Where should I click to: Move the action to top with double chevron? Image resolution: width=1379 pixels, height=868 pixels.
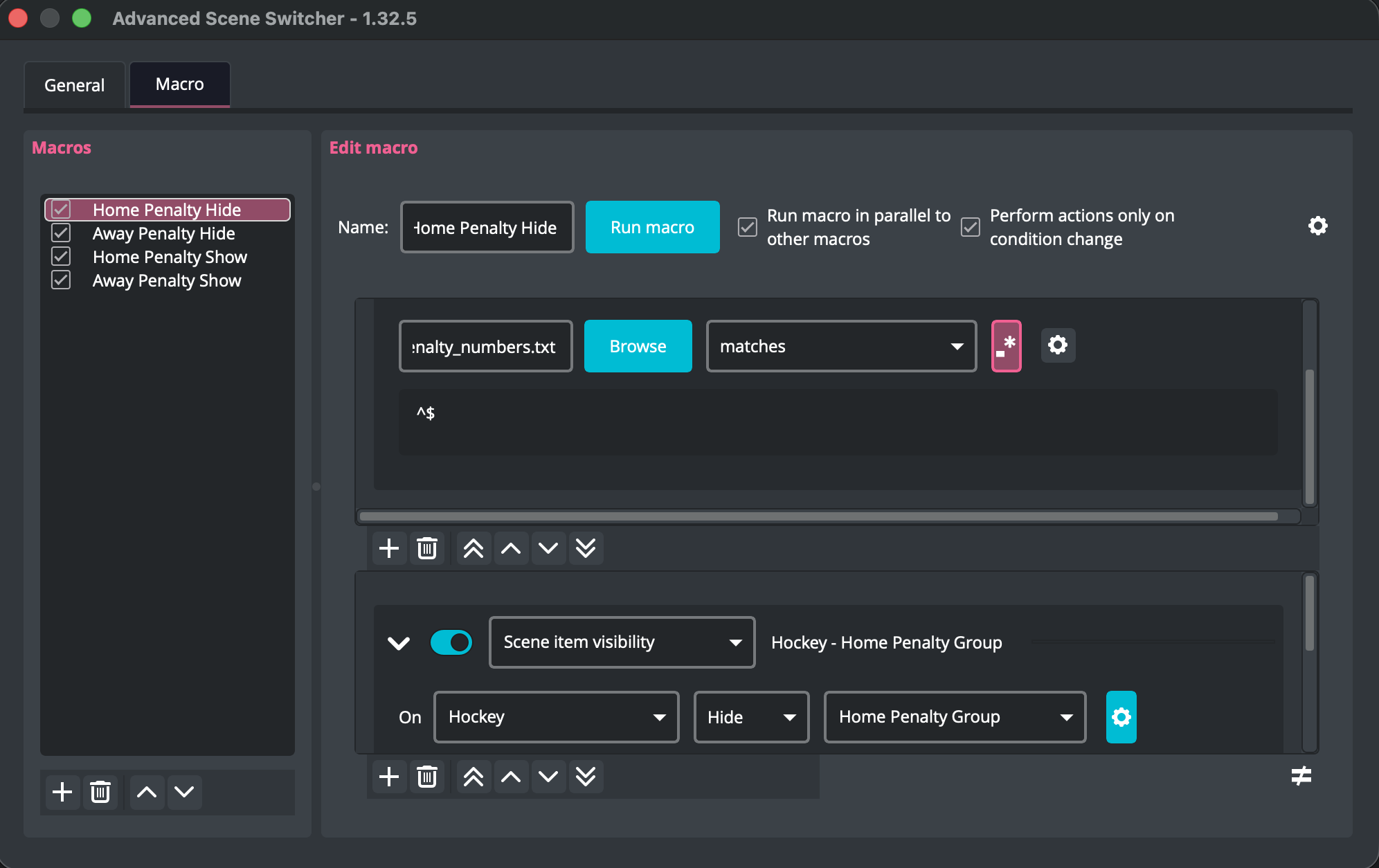coord(473,776)
